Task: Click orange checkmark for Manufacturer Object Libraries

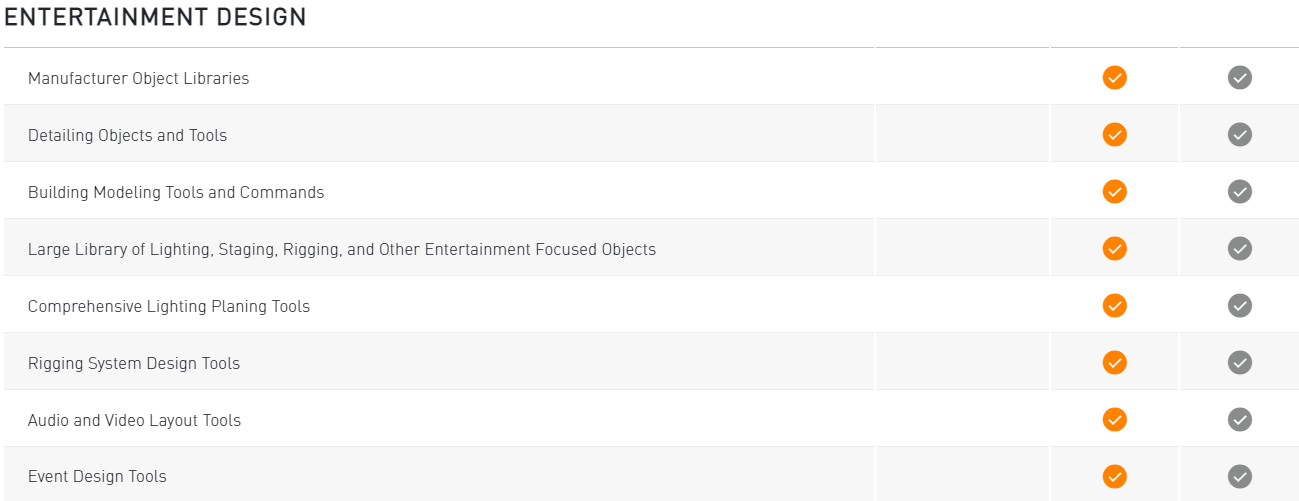Action: 1114,77
